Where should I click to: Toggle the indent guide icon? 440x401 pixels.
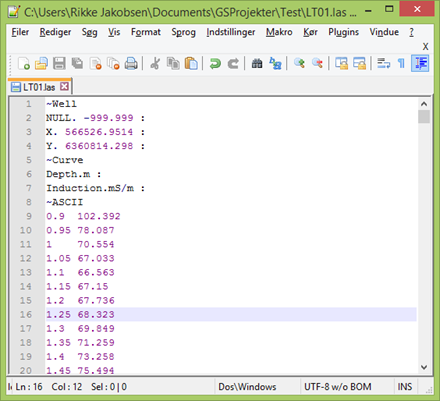point(420,63)
